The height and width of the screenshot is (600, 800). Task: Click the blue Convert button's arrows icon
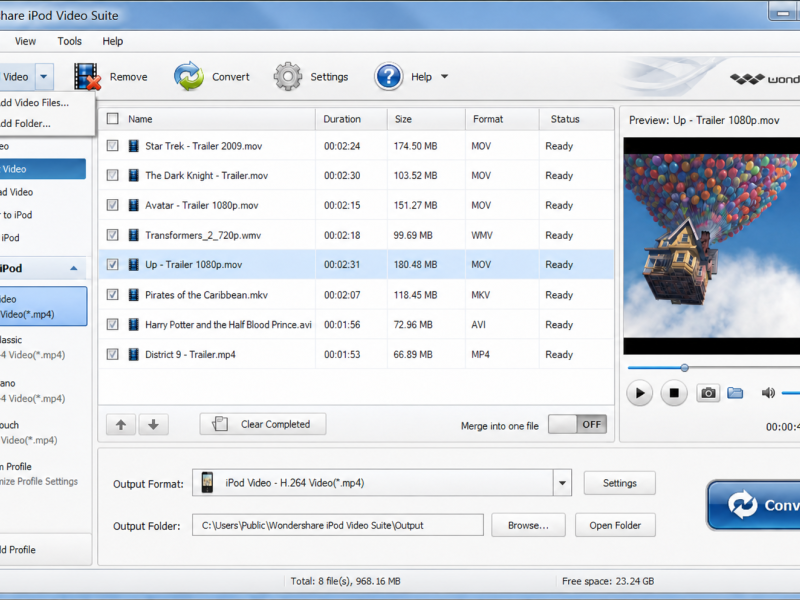click(742, 505)
